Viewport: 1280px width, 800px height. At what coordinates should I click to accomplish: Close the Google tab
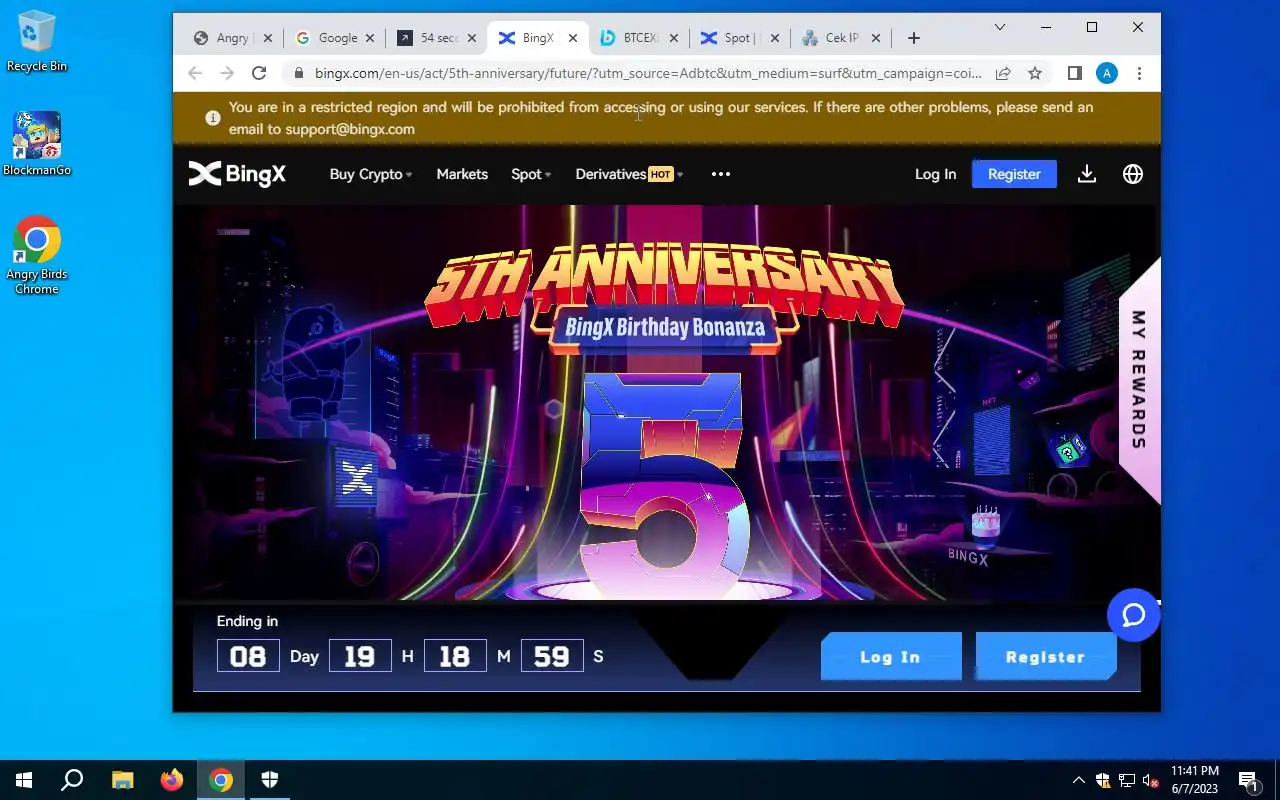(x=370, y=38)
